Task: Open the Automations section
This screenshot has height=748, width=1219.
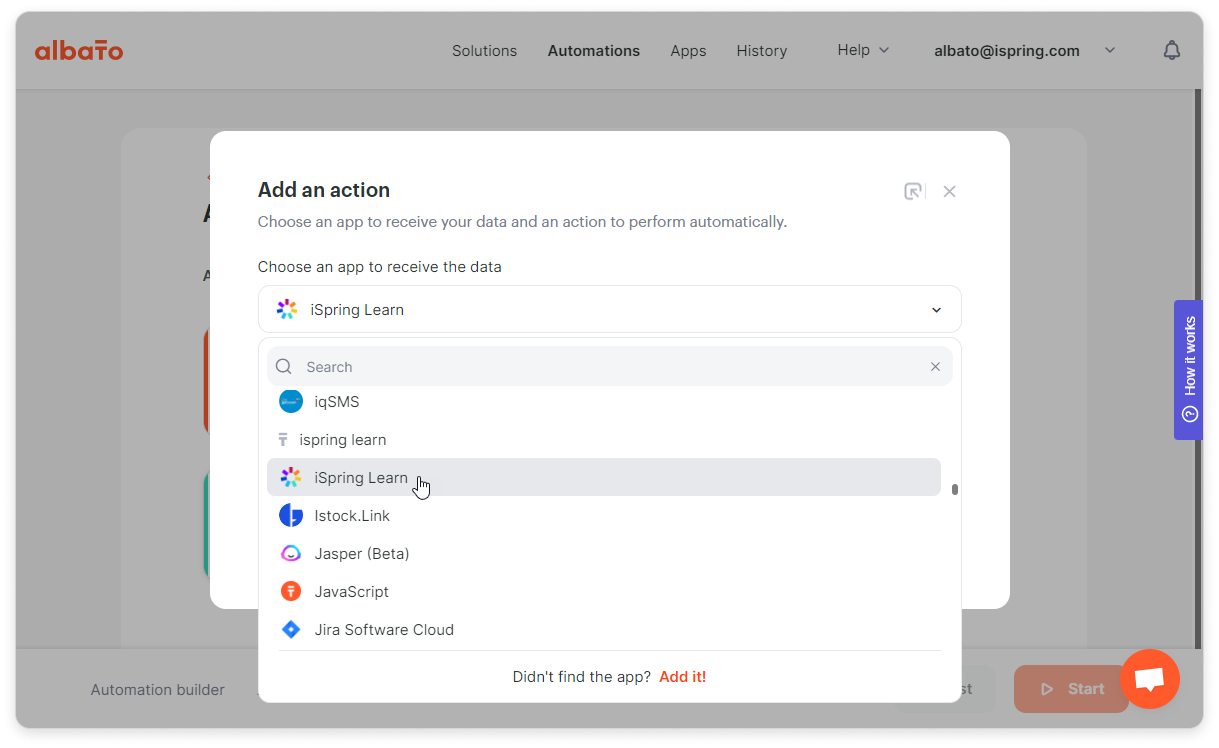Action: pos(594,50)
